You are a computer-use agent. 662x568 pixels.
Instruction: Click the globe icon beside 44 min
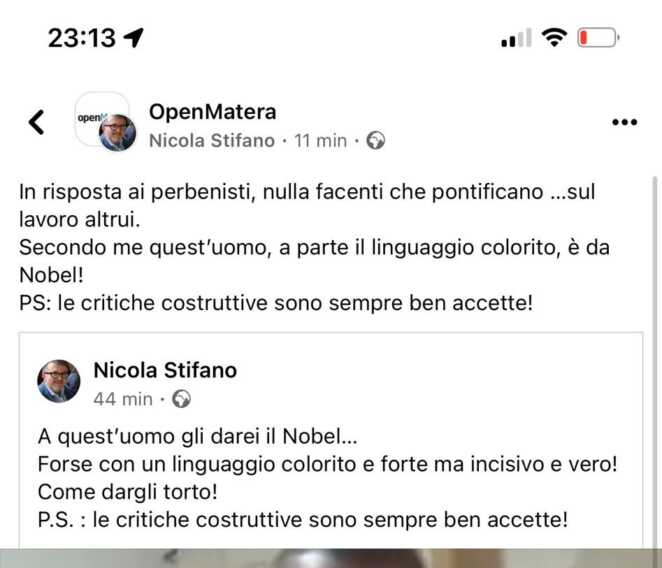(x=181, y=399)
